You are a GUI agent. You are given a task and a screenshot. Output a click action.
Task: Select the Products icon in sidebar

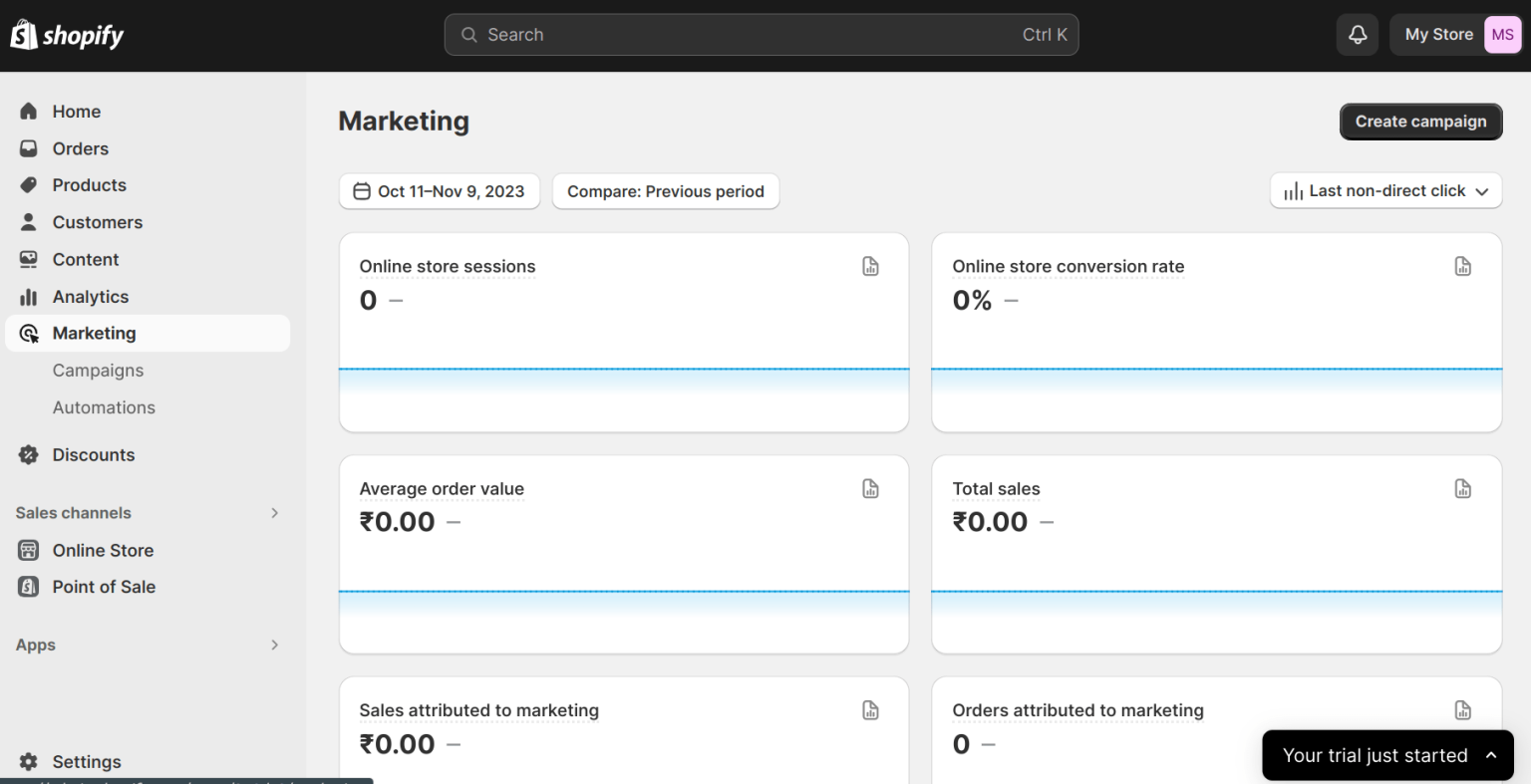coord(28,184)
